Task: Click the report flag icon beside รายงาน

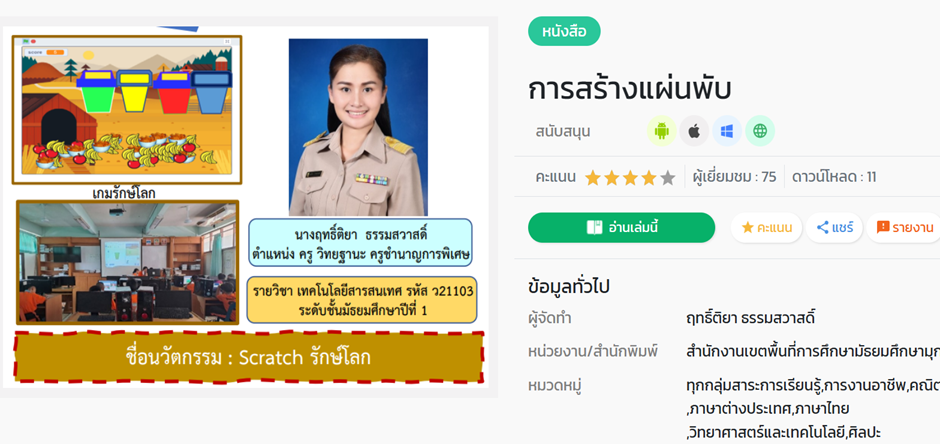Action: coord(882,228)
